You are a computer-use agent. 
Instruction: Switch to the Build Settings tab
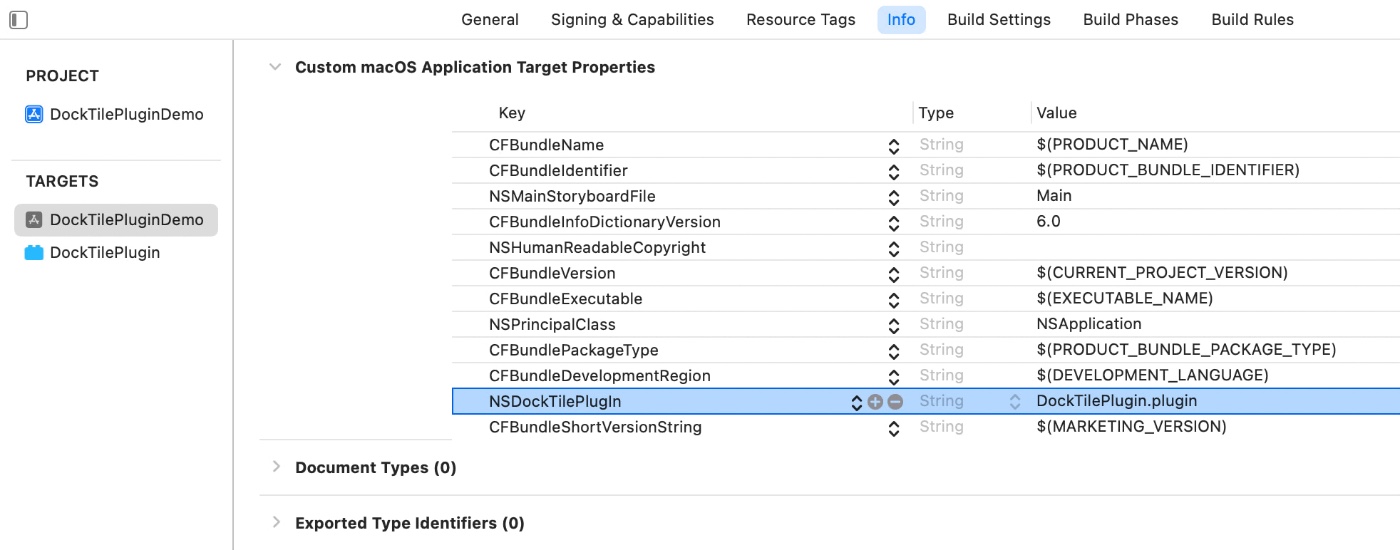(999, 20)
